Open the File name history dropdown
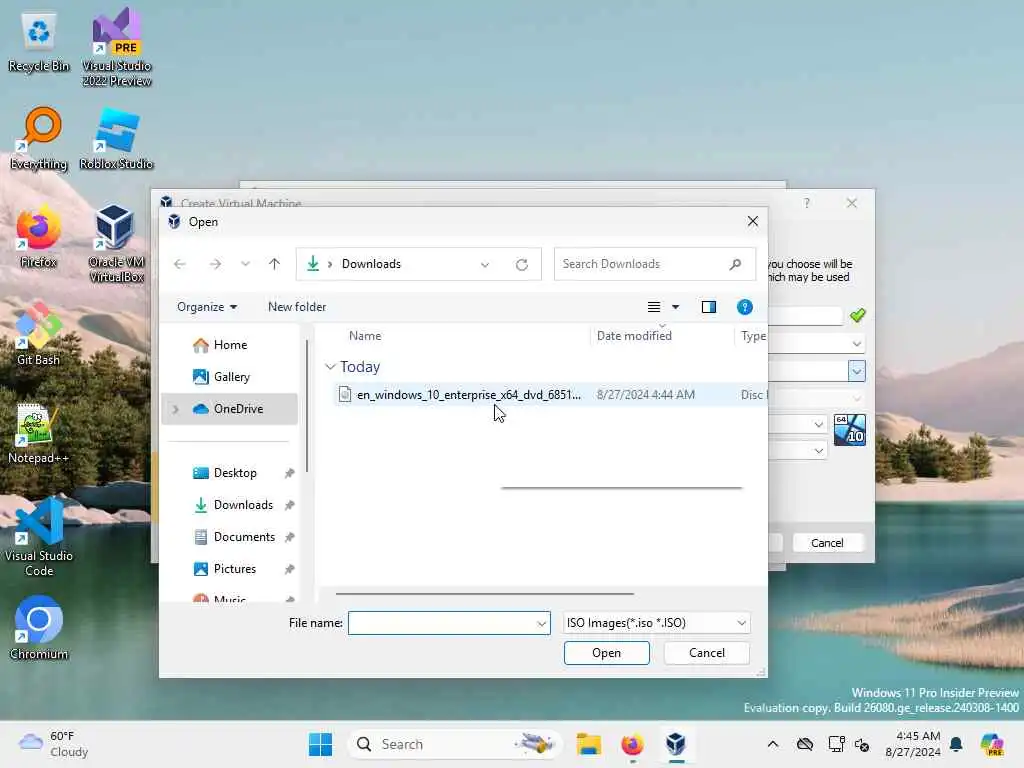Image resolution: width=1024 pixels, height=768 pixels. tap(541, 624)
